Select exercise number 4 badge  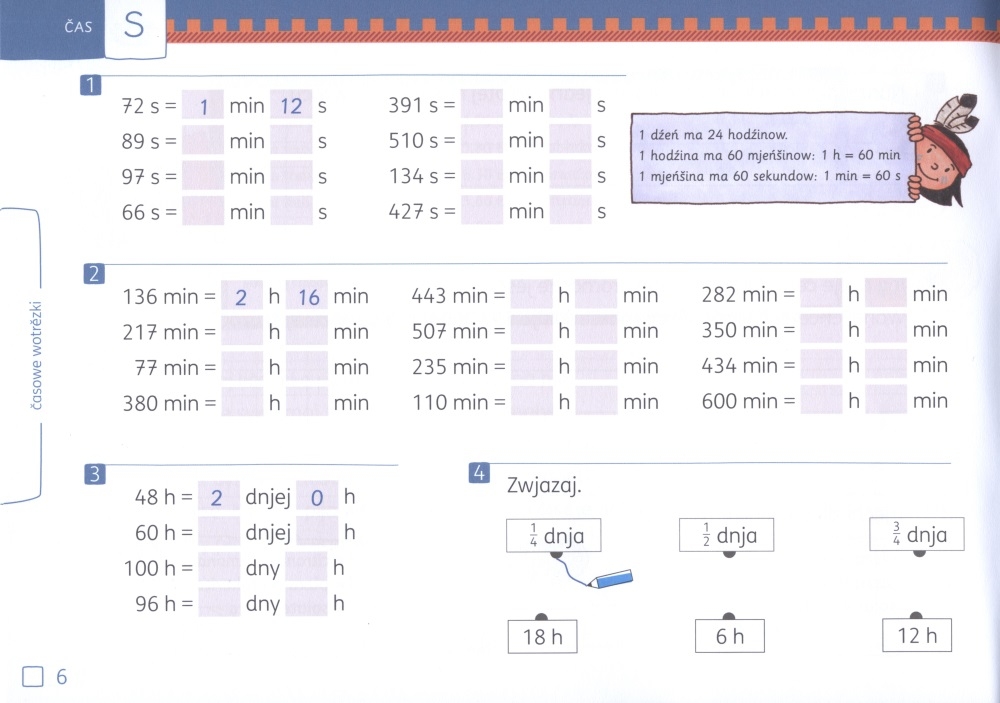point(479,473)
